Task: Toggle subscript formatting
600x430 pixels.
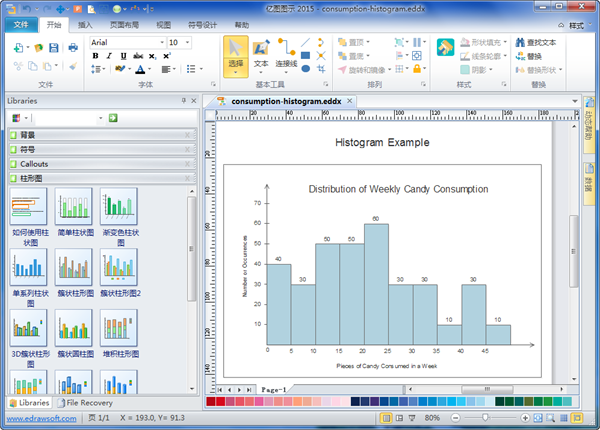Action: coord(152,56)
